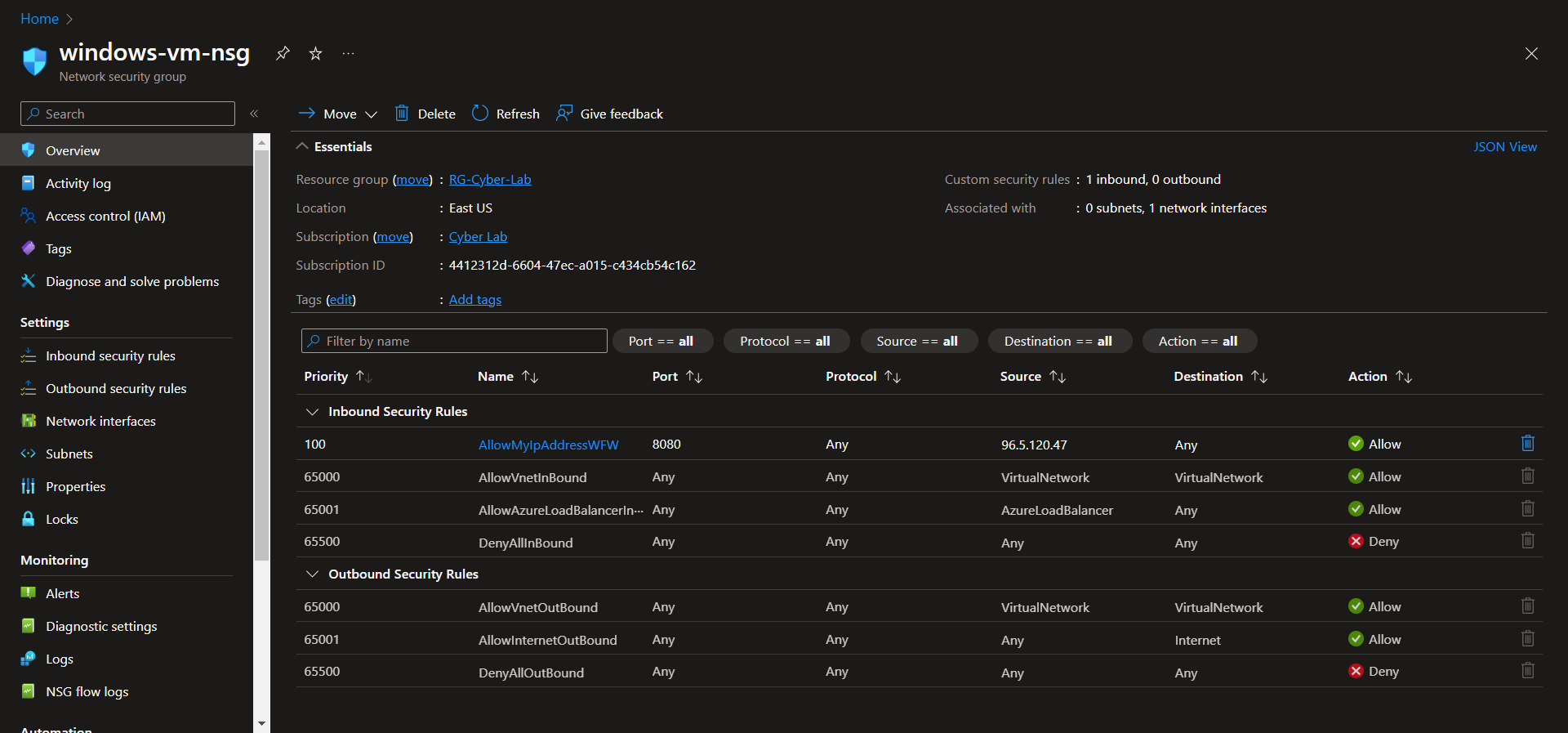1568x733 pixels.
Task: Click Home breadcrumb
Action: point(39,19)
